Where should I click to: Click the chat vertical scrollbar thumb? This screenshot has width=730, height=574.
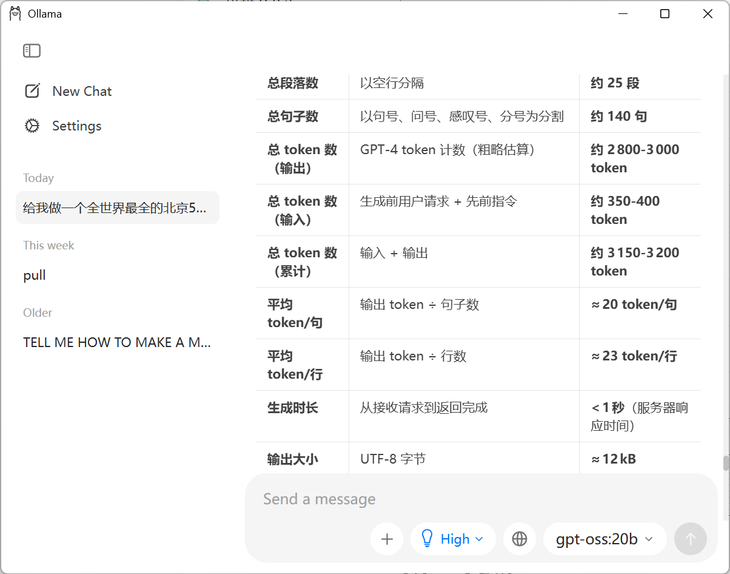pos(726,463)
